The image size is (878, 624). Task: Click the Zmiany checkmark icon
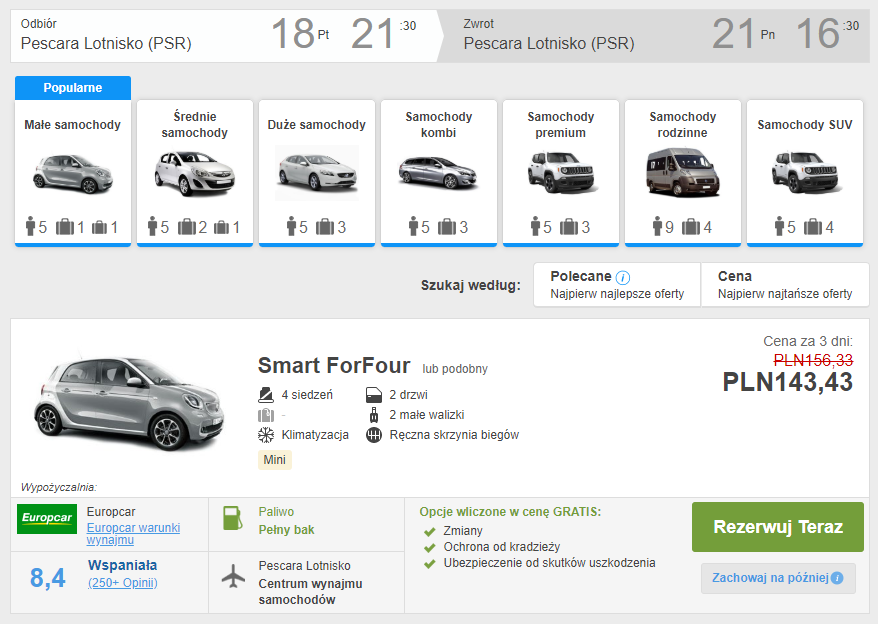click(429, 532)
